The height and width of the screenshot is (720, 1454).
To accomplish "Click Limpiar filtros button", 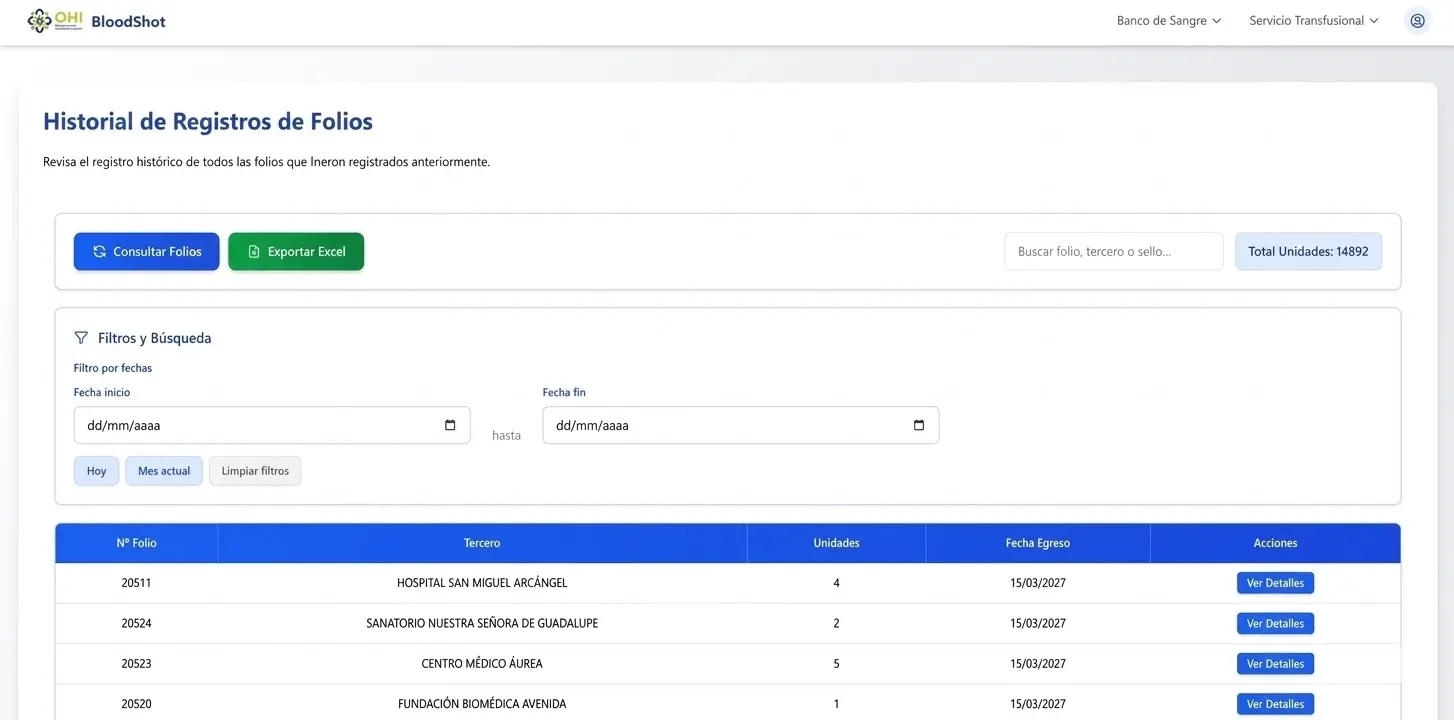I will click(x=255, y=471).
